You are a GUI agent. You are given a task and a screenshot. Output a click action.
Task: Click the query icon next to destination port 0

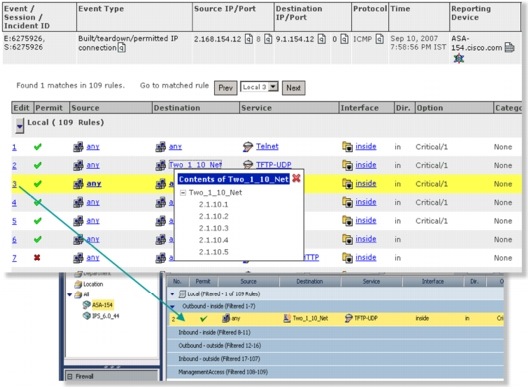click(344, 39)
